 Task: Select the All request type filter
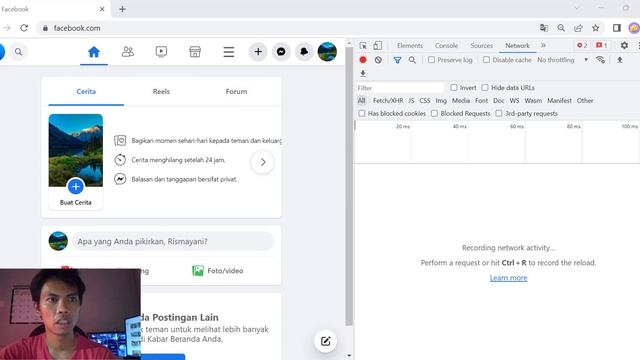(x=362, y=100)
